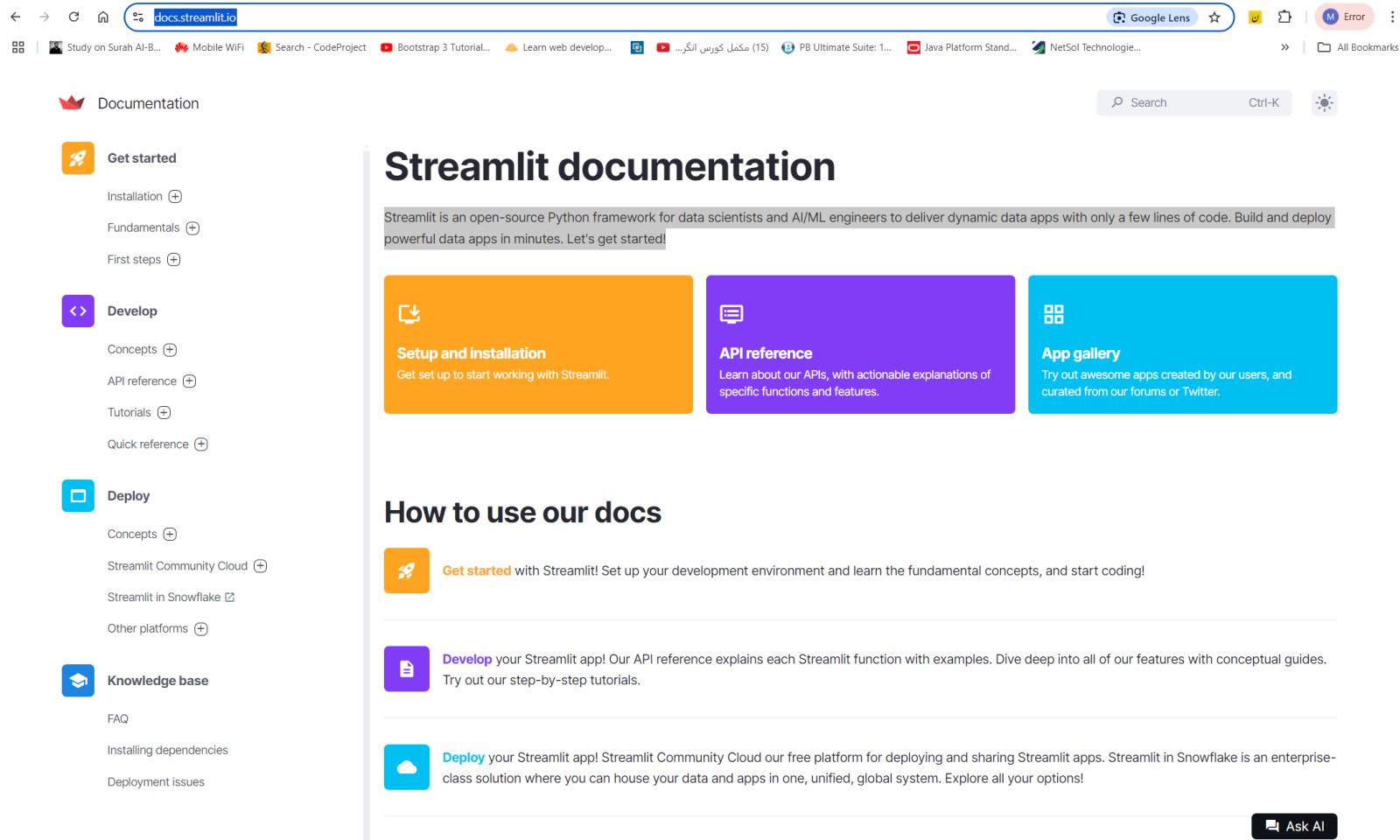Screen dimensions: 1400x840
Task: Toggle the site theme with the sun icon
Action: coord(1324,102)
